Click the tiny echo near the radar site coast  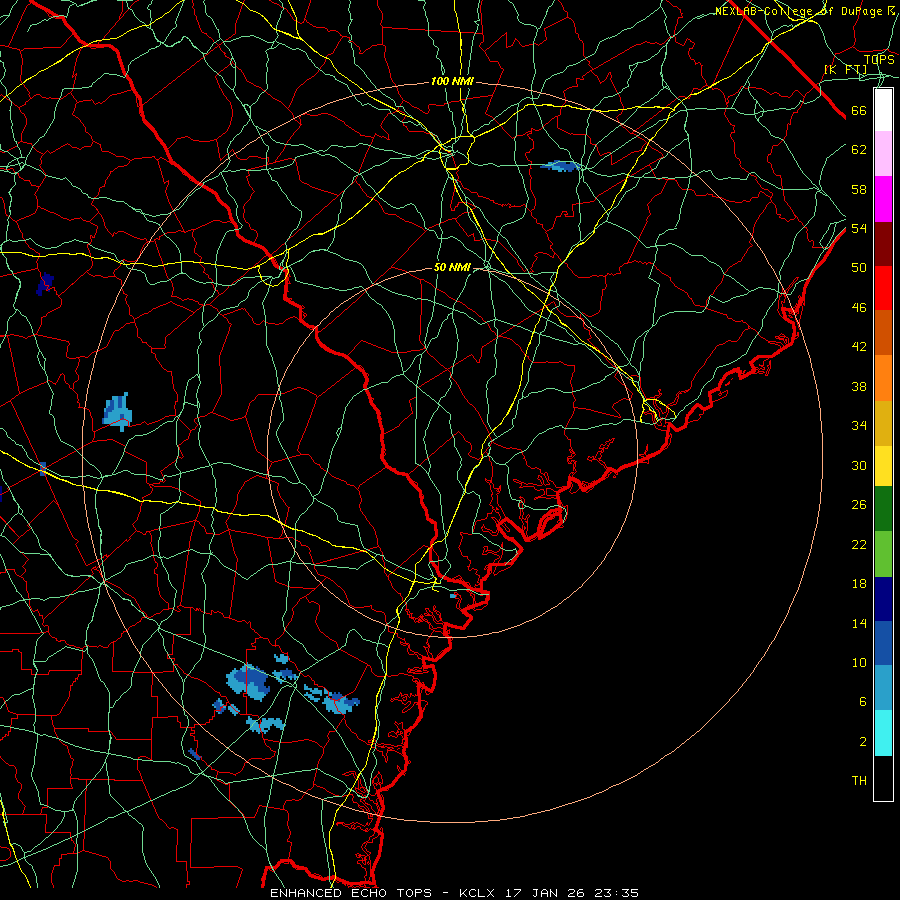[453, 596]
